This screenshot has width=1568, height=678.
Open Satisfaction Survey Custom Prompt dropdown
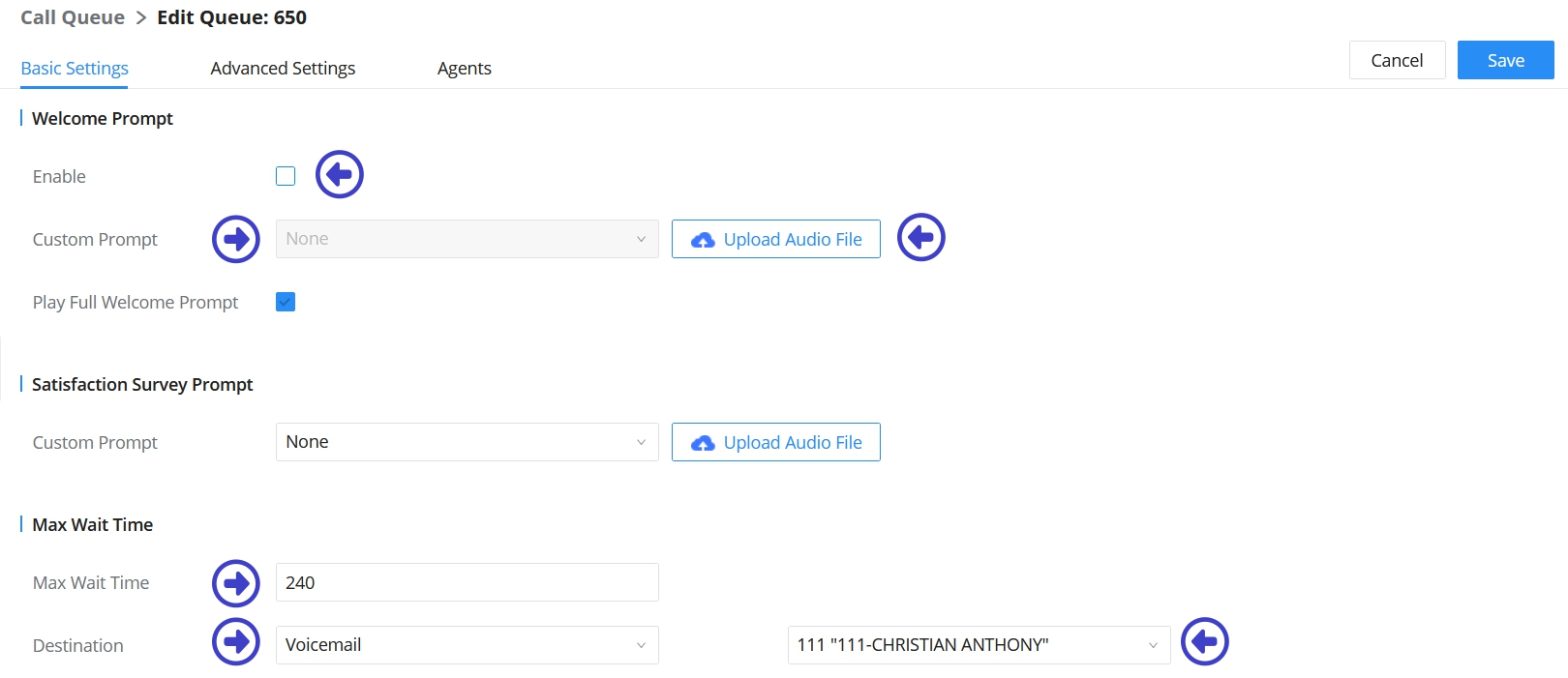[467, 442]
